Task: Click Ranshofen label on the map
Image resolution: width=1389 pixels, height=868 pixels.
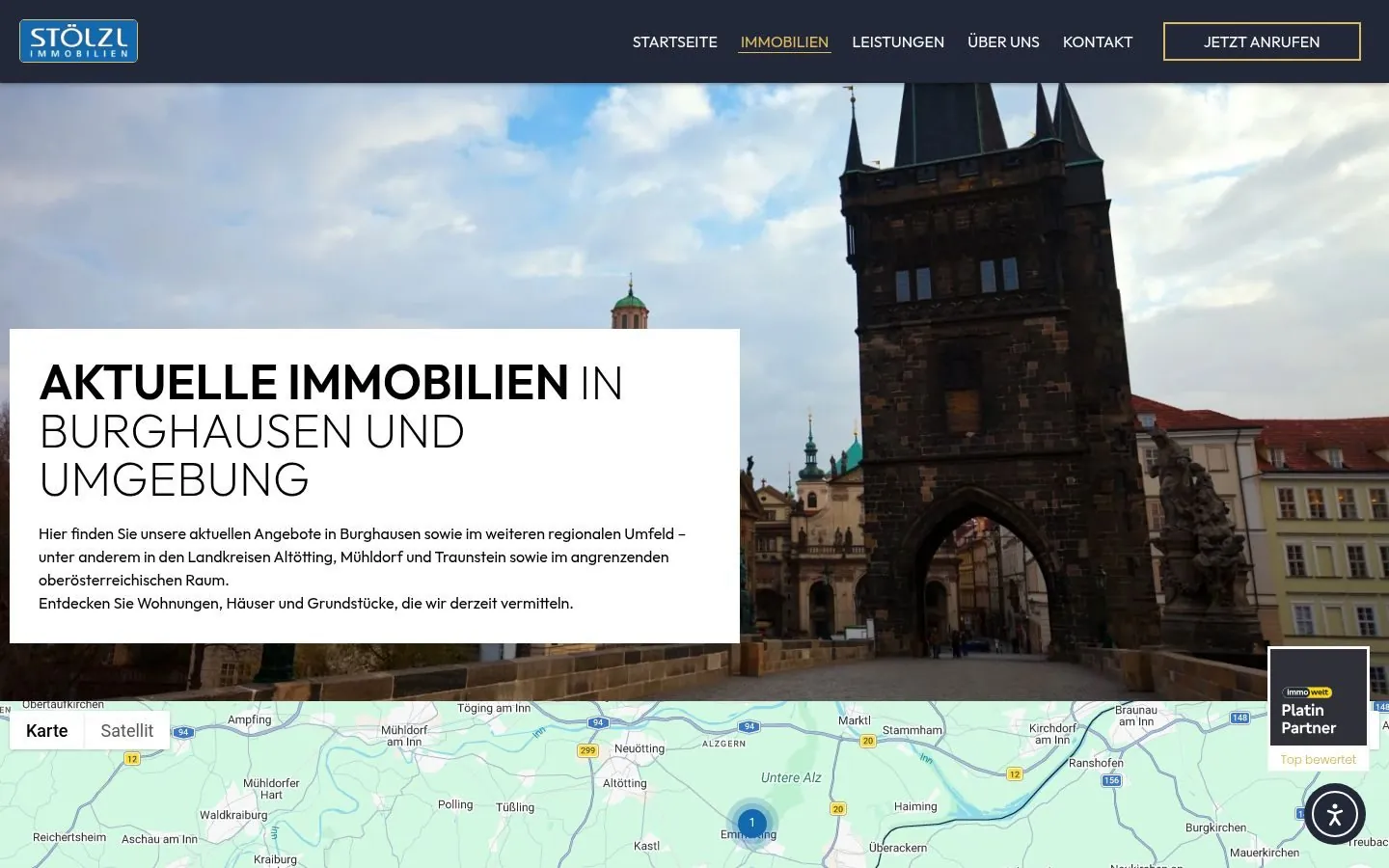Action: [1096, 763]
